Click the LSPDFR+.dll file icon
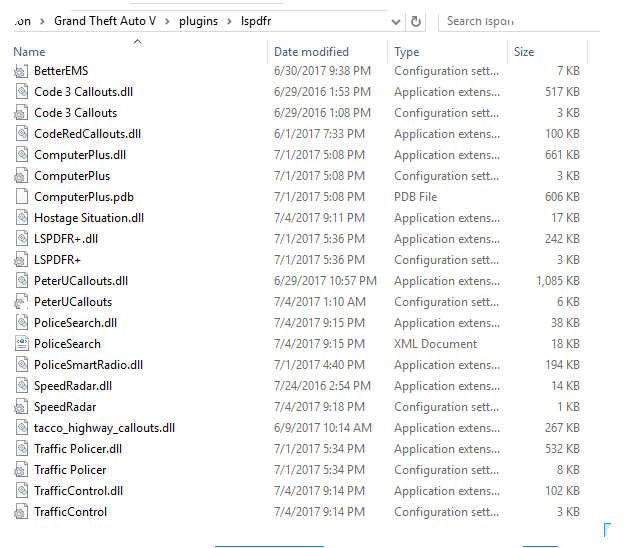 tap(22, 239)
